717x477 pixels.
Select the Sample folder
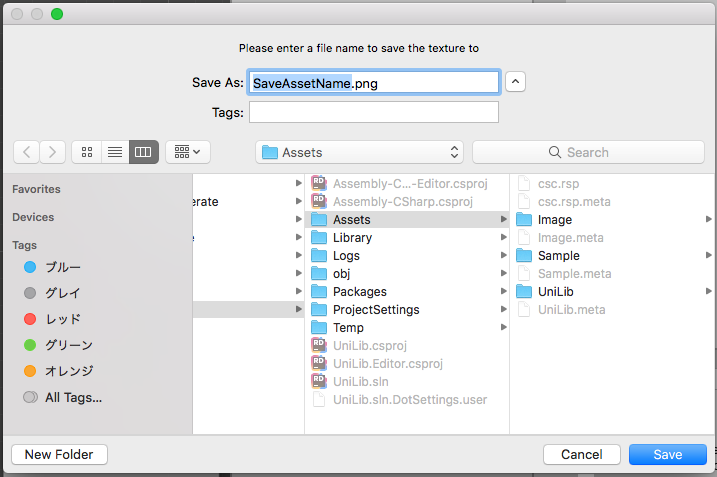(x=613, y=256)
